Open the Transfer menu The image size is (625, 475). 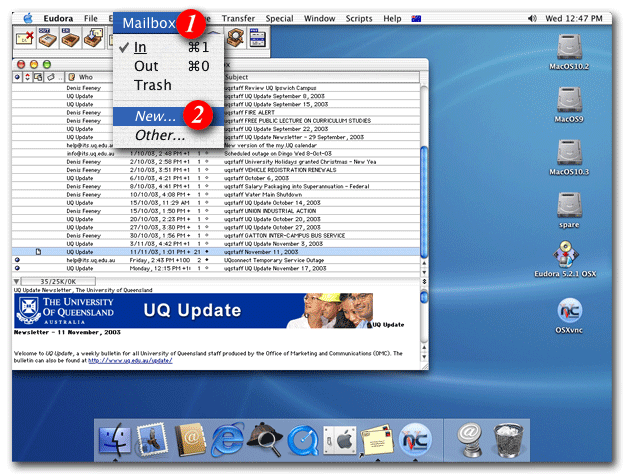[238, 18]
